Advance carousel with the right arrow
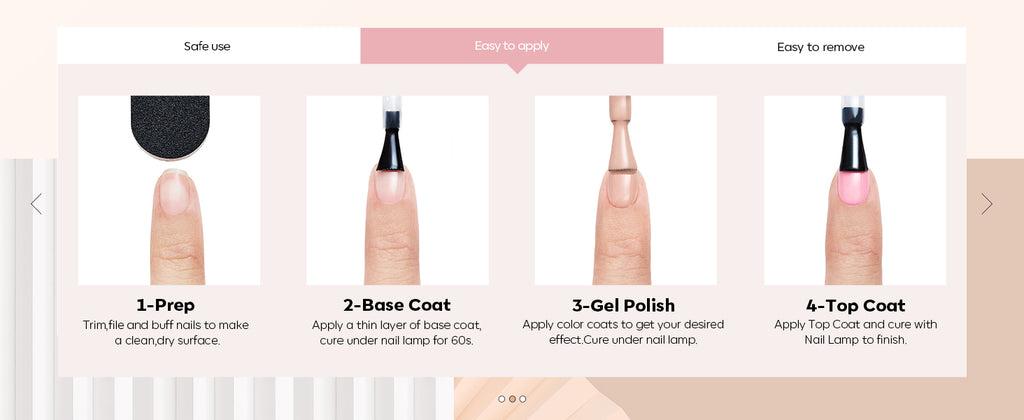Viewport: 1024px width, 420px height. tap(986, 204)
